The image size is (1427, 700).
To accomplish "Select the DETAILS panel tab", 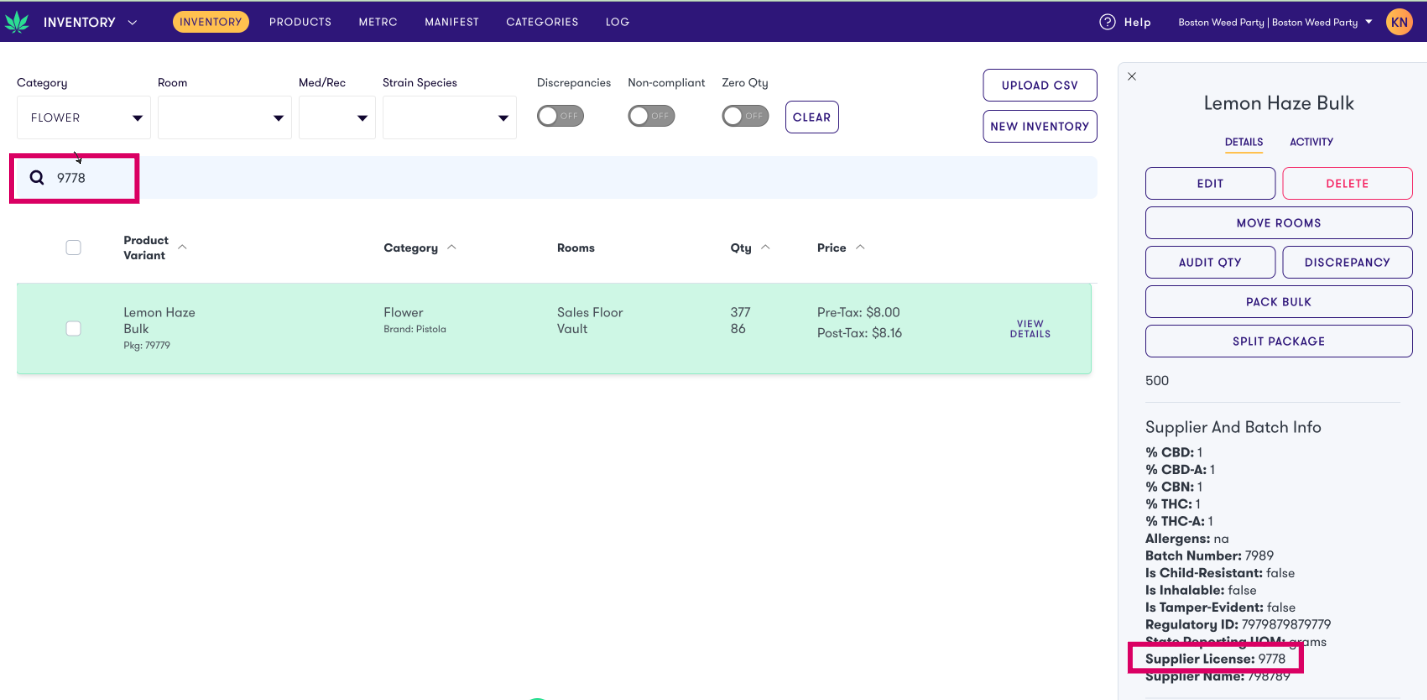I will tap(1244, 142).
